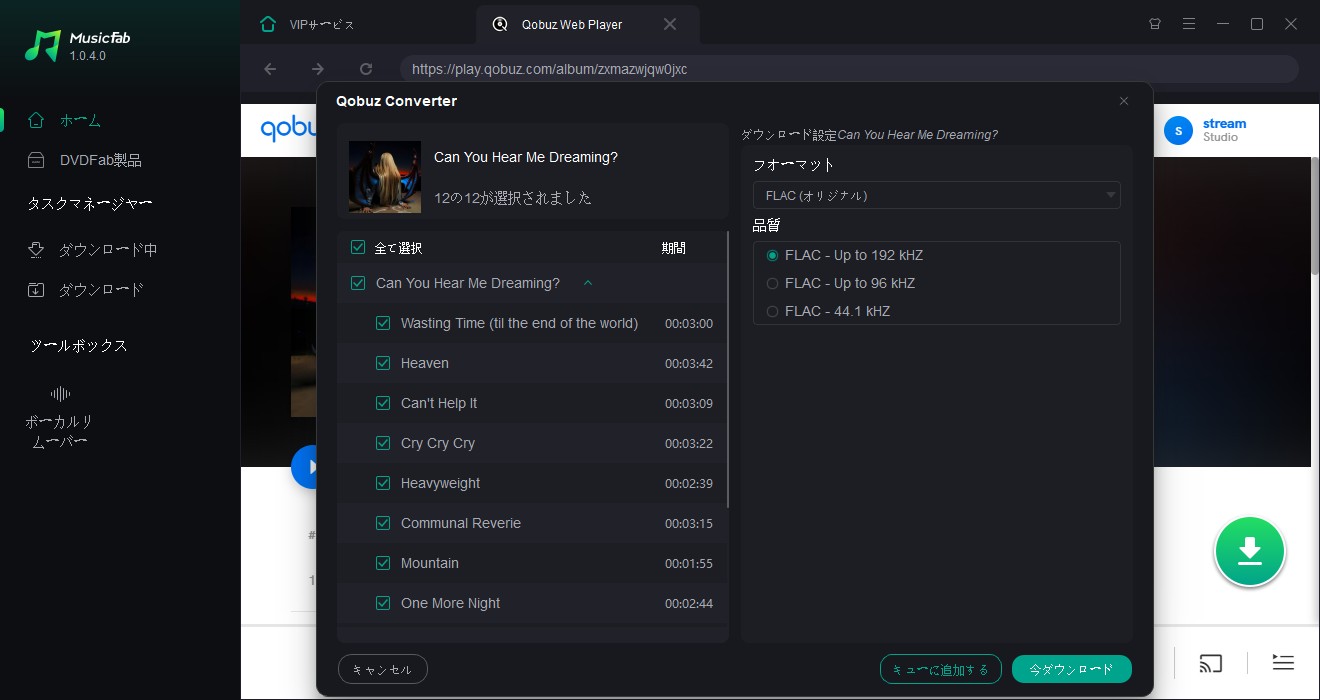The width and height of the screenshot is (1320, 700).
Task: Collapse the album track list chevron
Action: [x=588, y=283]
